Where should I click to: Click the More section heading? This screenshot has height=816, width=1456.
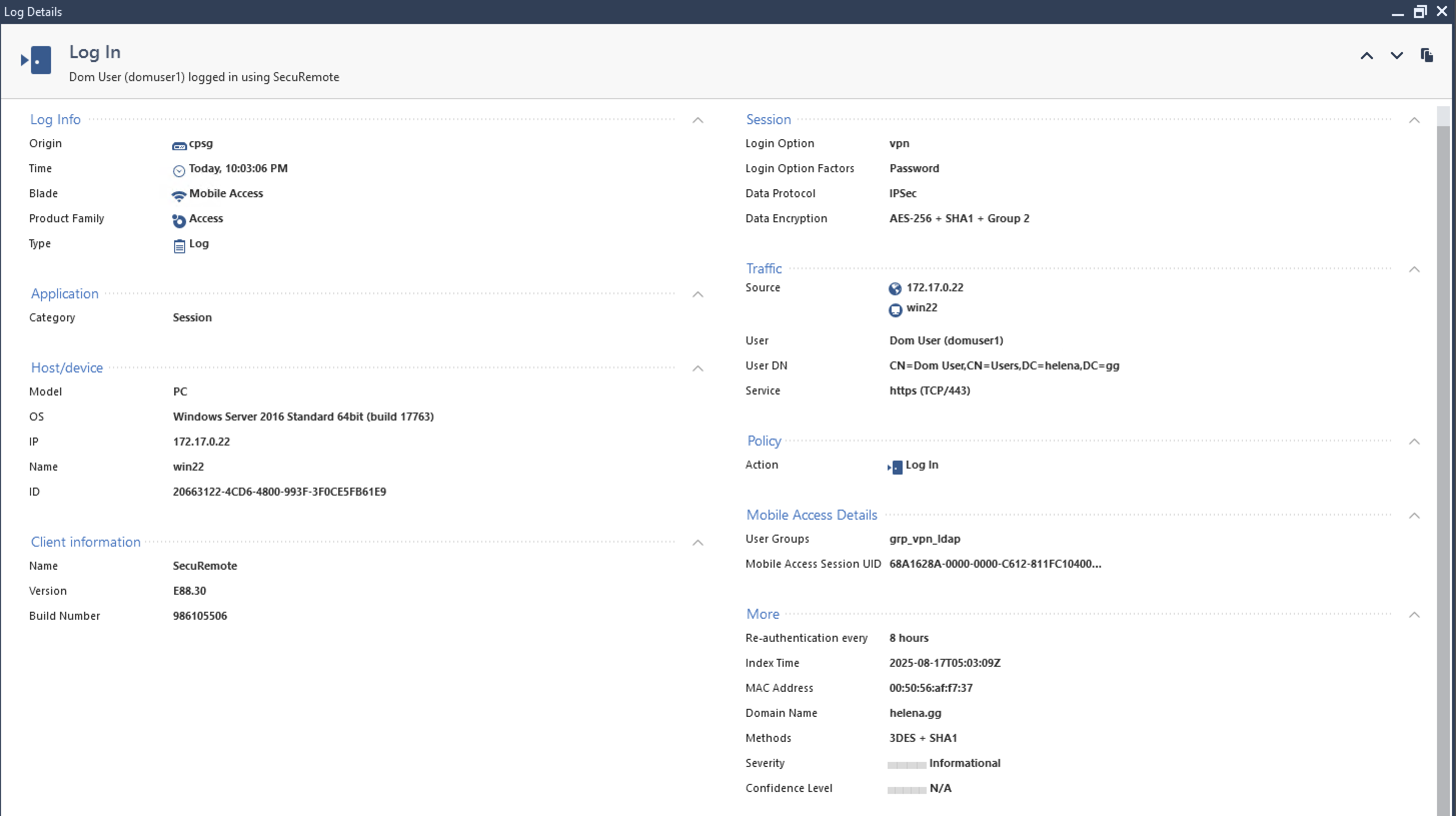pos(763,614)
